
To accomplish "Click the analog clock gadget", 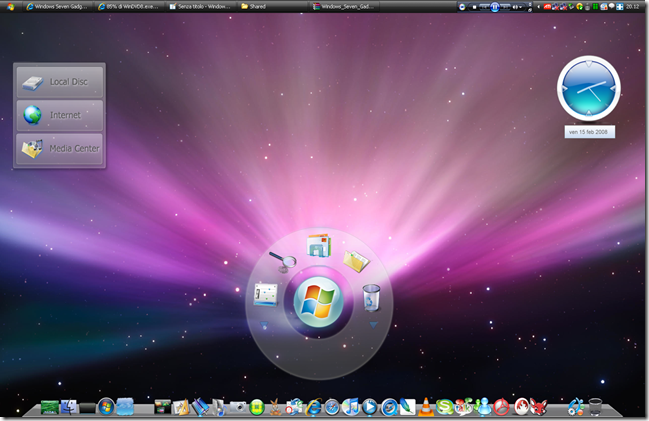I will [588, 88].
